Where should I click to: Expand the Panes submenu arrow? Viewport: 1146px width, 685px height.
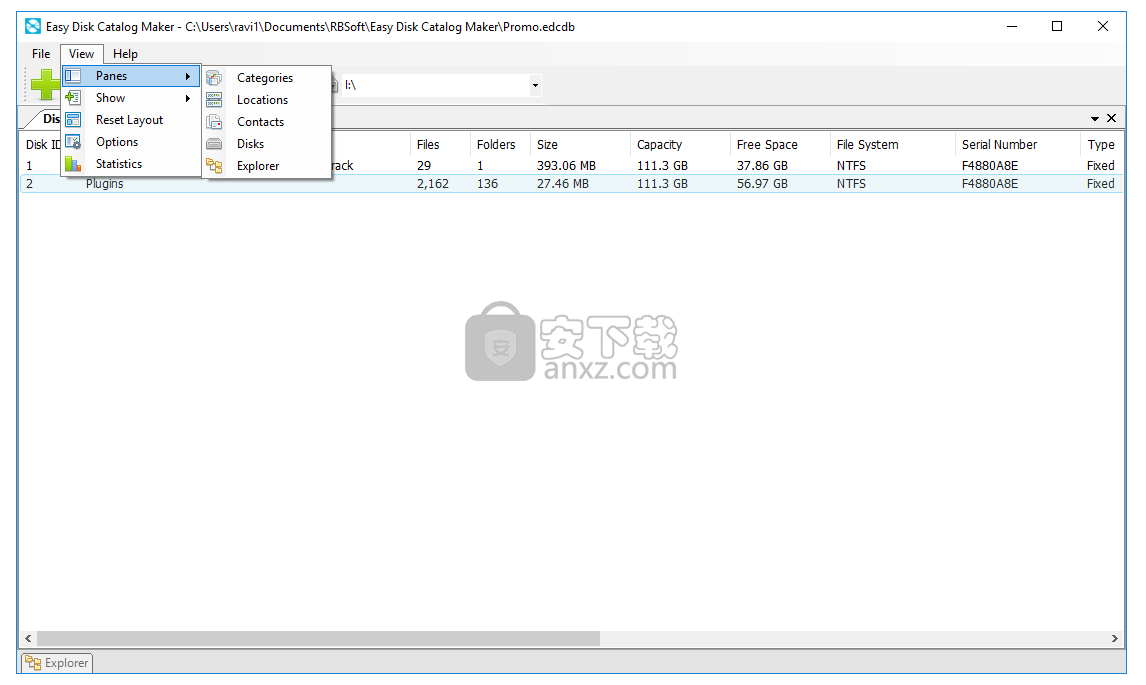click(188, 76)
